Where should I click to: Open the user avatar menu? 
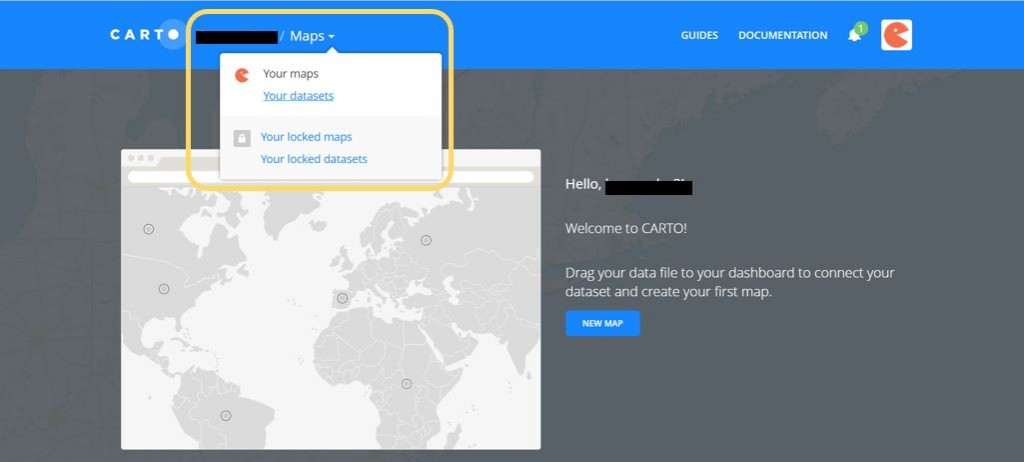(x=896, y=35)
